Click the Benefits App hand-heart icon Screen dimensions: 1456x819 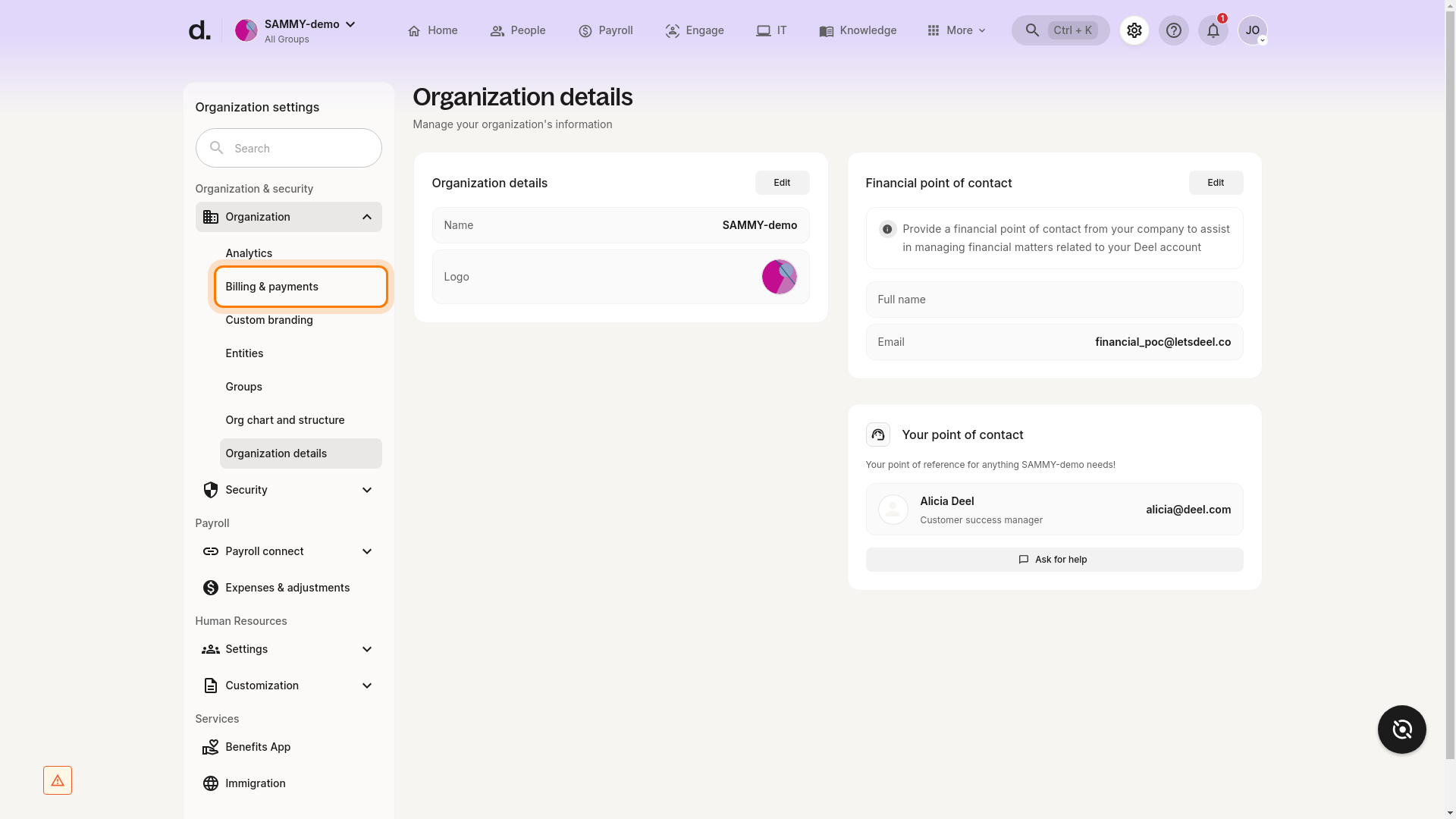[x=211, y=747]
